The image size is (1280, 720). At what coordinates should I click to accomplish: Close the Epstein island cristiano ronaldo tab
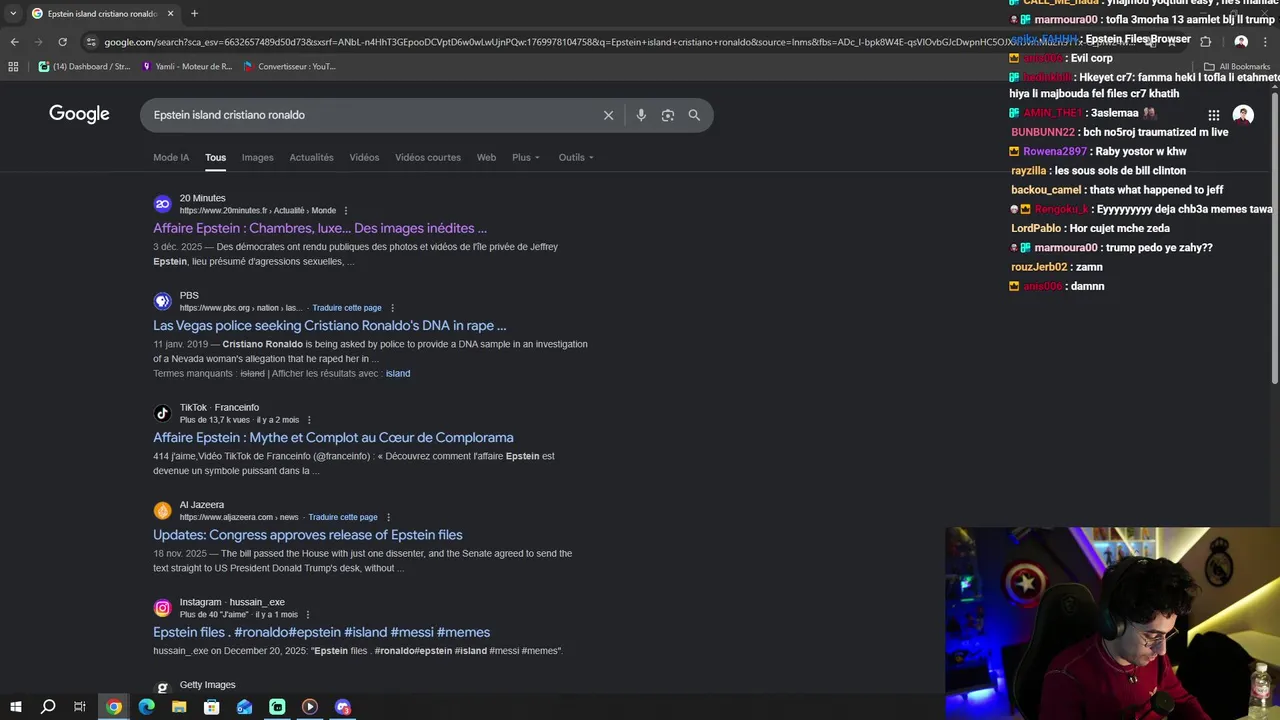click(170, 14)
